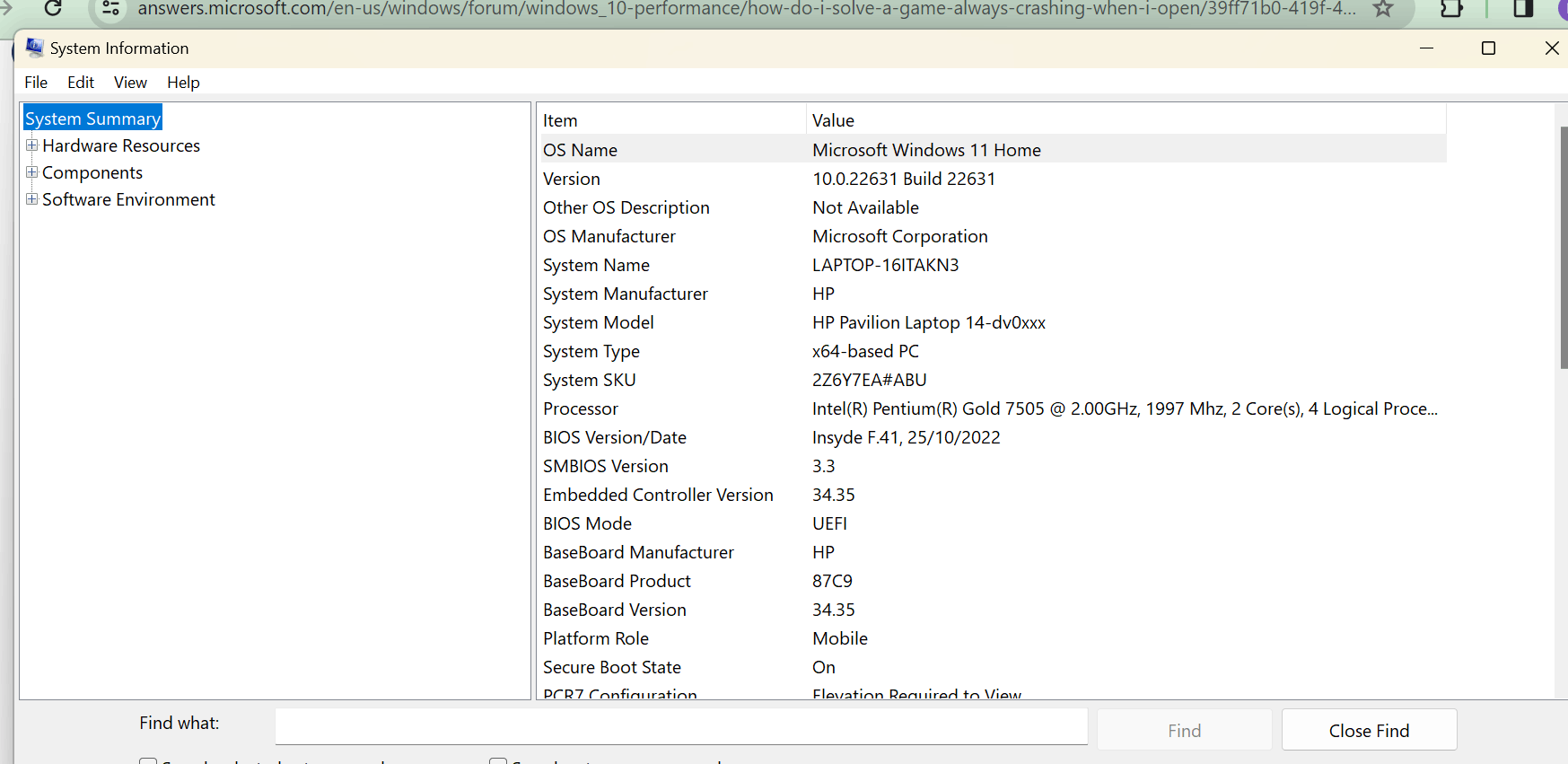Click the Close Find button
This screenshot has width=1568, height=764.
pyautogui.click(x=1369, y=730)
